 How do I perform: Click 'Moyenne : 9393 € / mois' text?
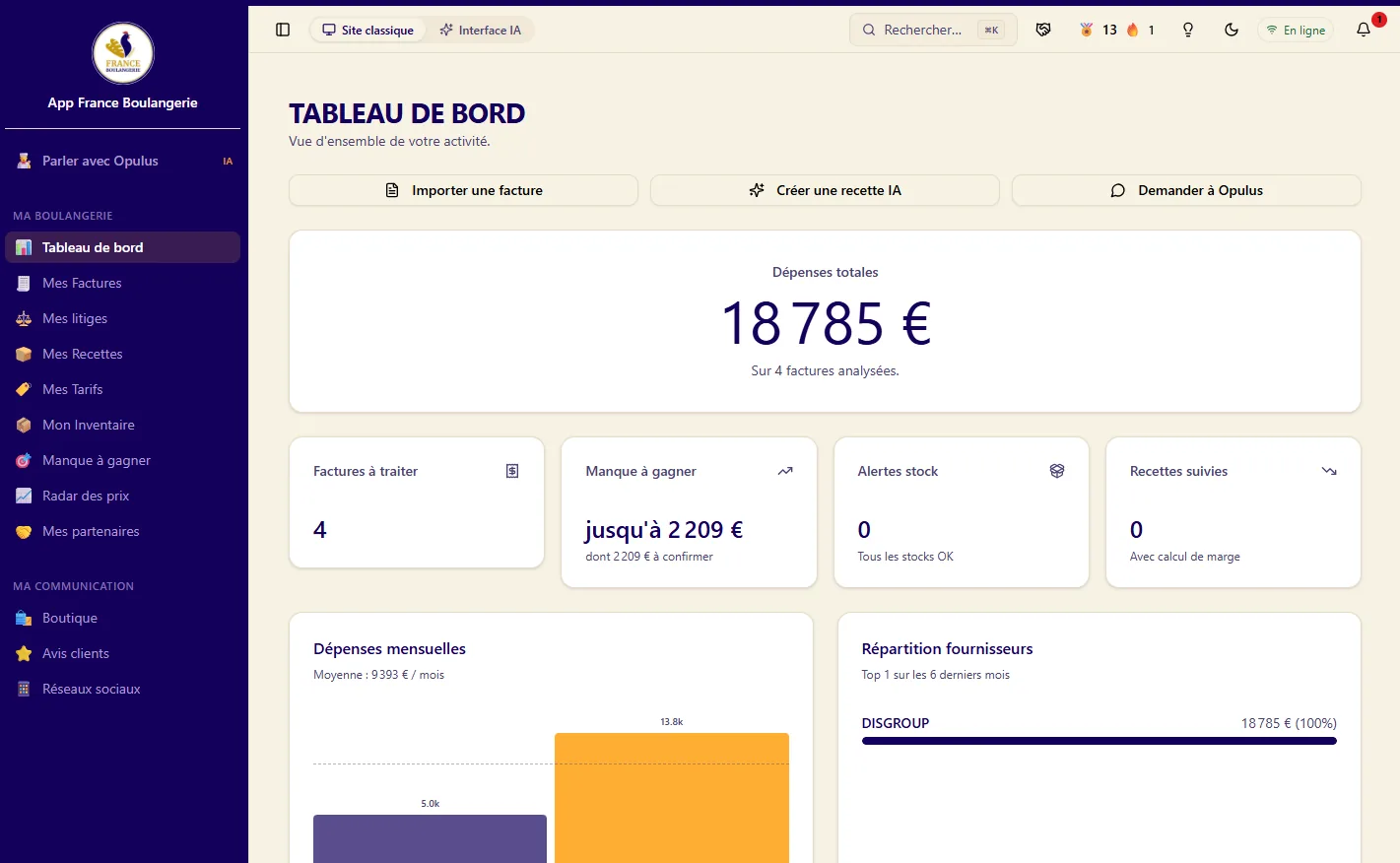coord(378,675)
